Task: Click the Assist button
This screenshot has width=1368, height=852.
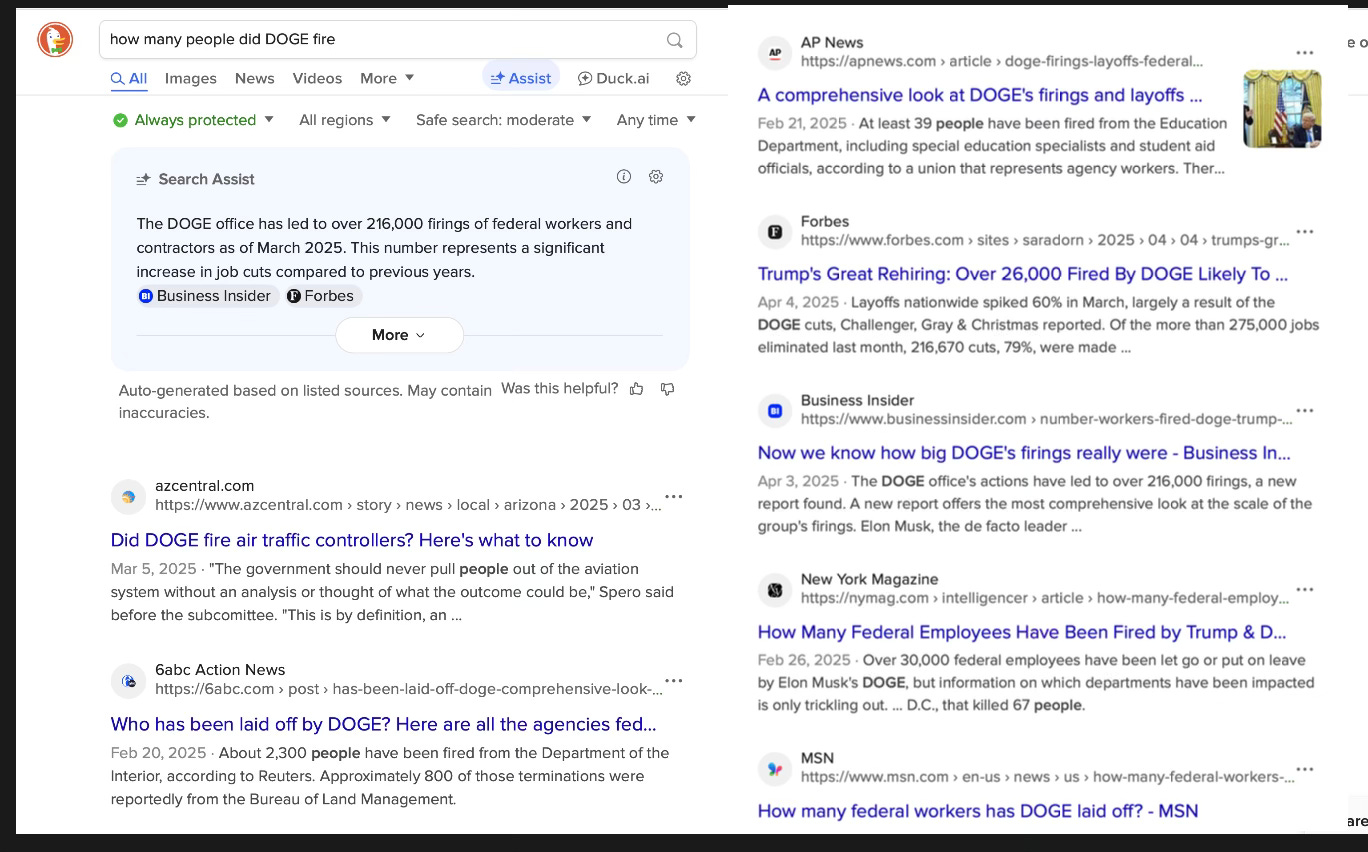Action: tap(520, 78)
